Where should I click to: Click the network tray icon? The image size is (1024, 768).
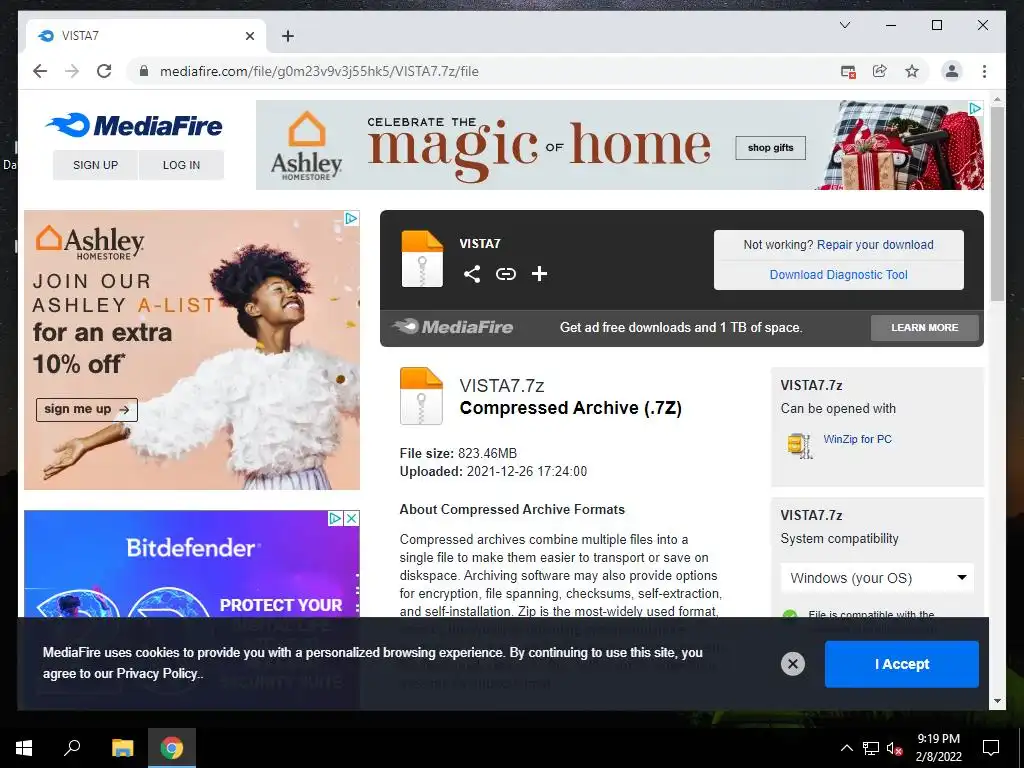click(x=871, y=748)
